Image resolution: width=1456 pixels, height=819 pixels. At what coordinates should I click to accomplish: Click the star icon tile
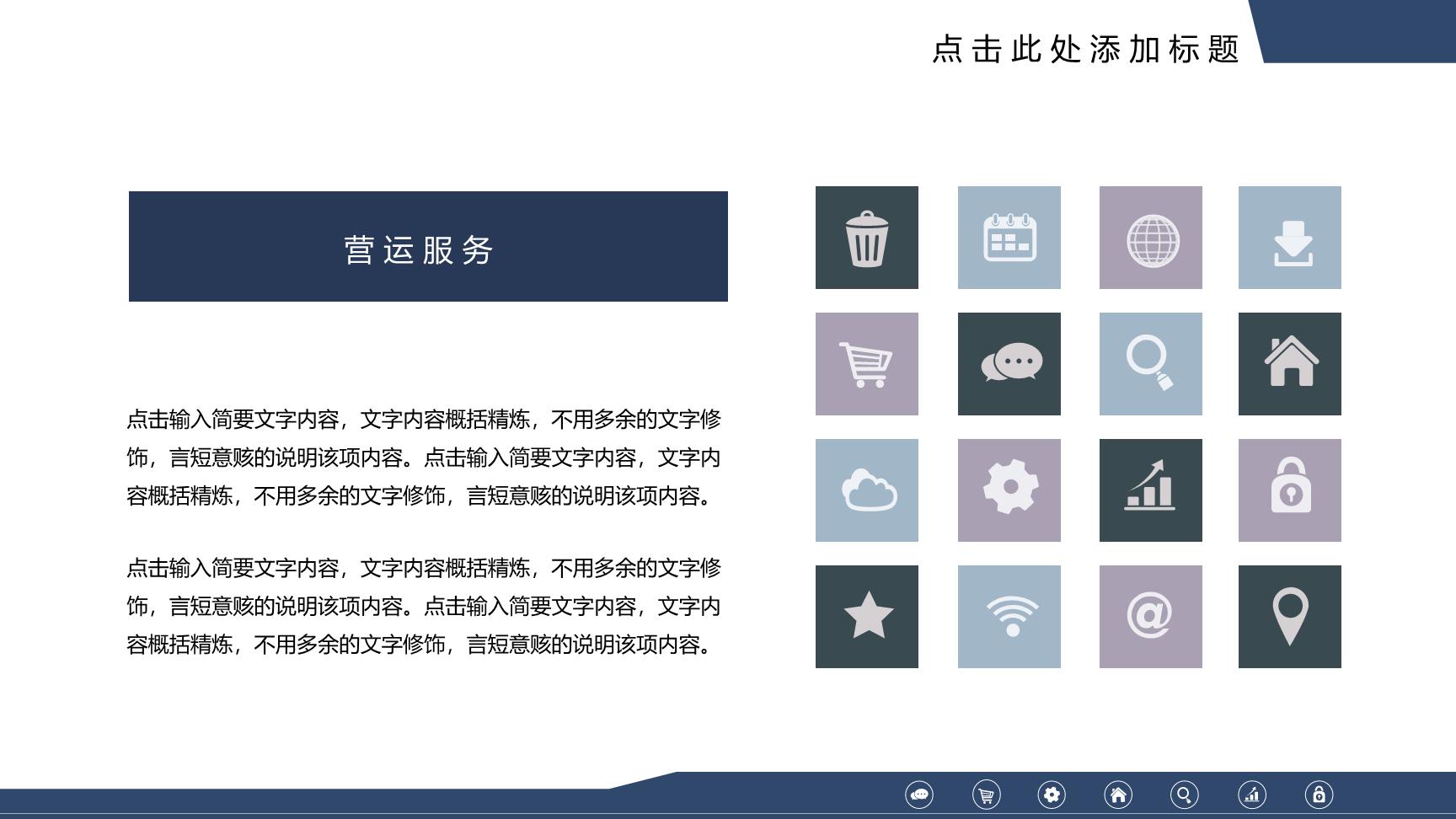point(867,617)
